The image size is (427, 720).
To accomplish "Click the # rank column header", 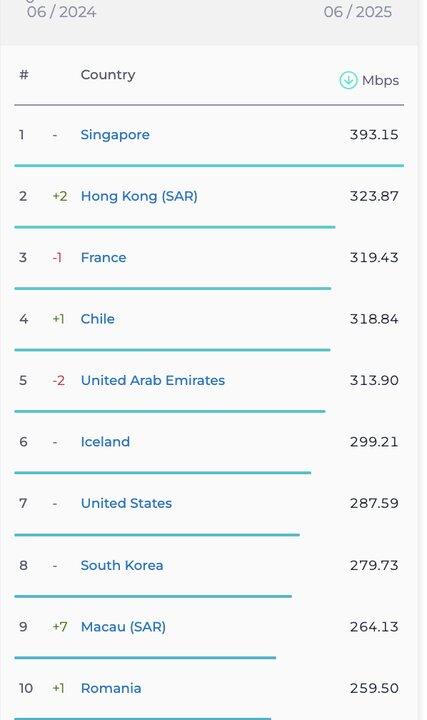I will (x=24, y=74).
